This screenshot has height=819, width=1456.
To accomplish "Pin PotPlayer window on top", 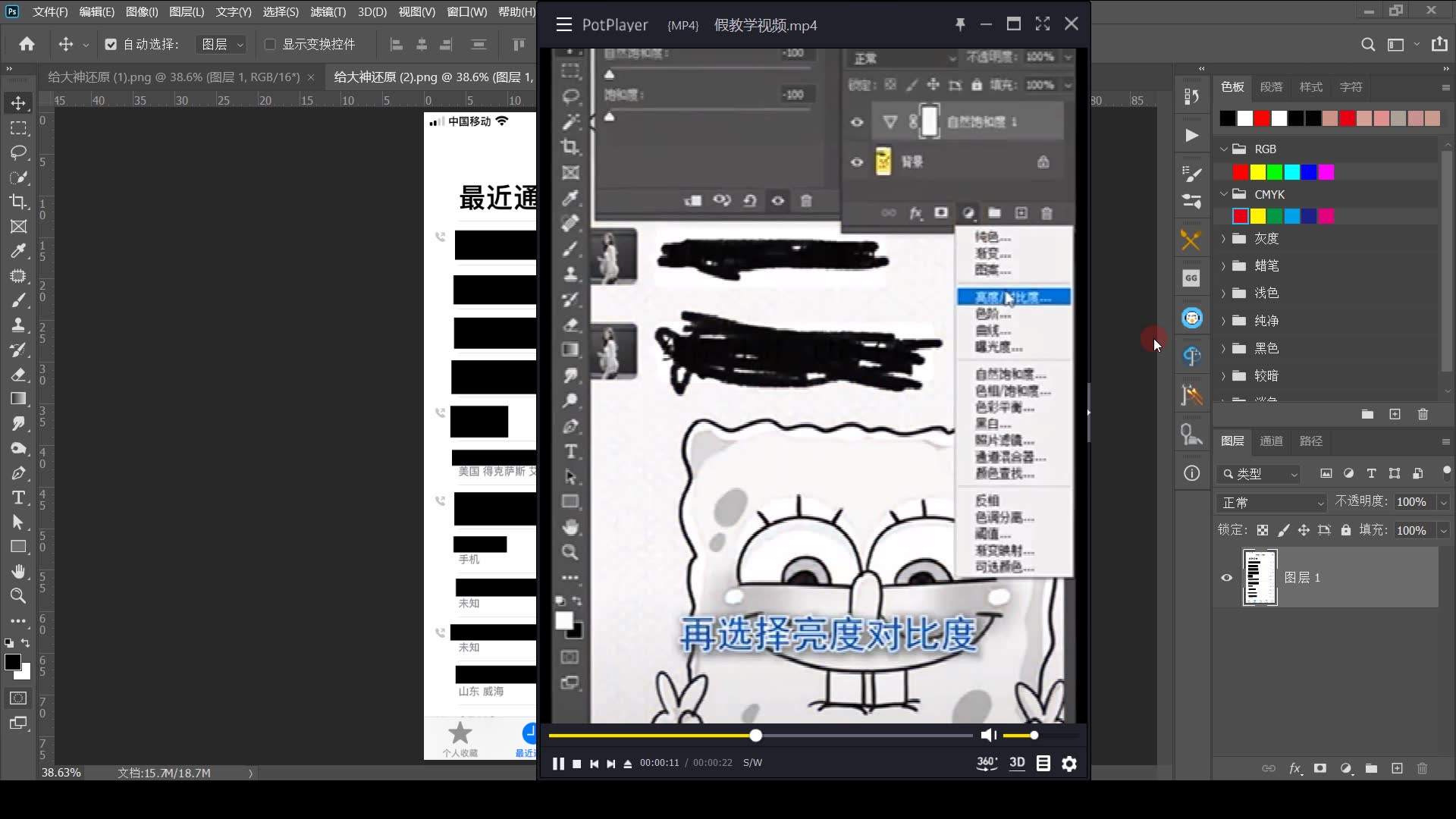I will click(960, 24).
